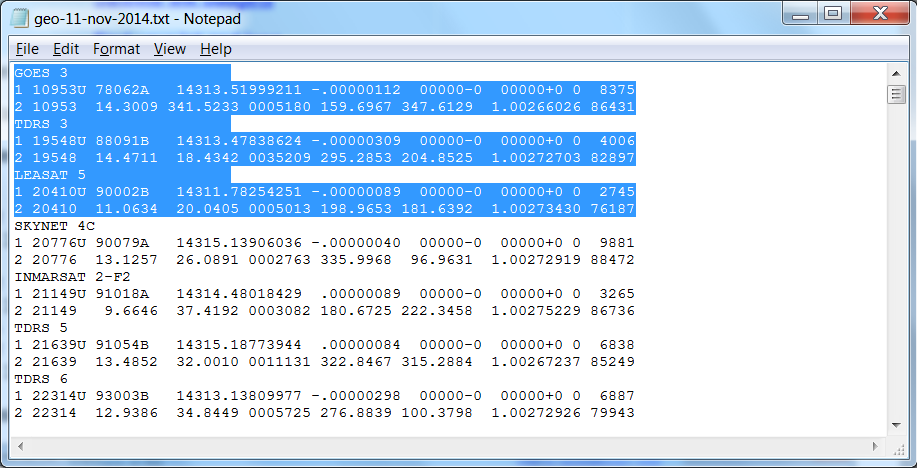
Task: Click the line starting 2 21149 9.6646
Action: tap(325, 311)
